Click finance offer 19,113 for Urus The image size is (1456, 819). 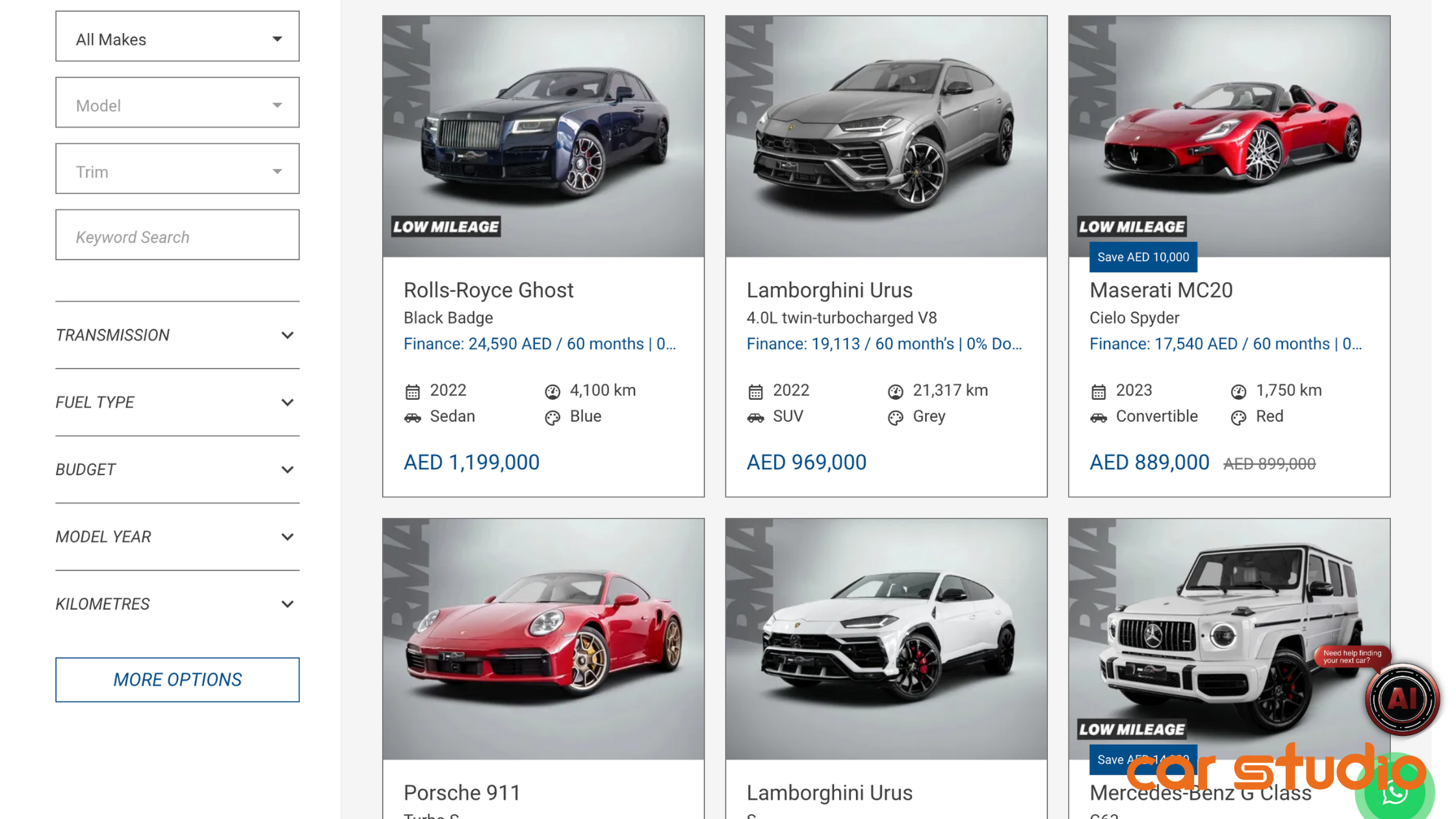884,344
